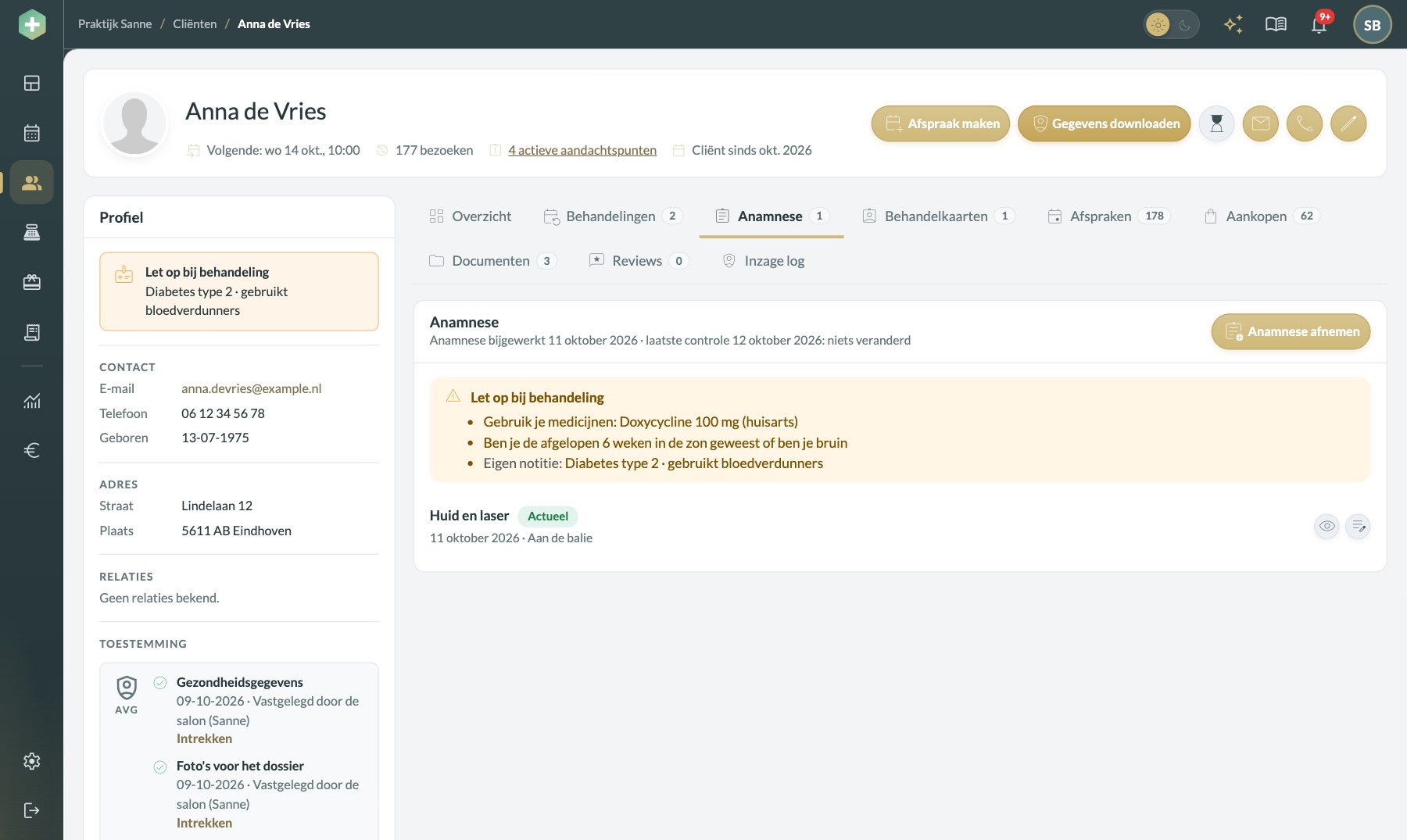The width and height of the screenshot is (1407, 840).
Task: Open the receipt list icon in sidebar
Action: coord(32,332)
